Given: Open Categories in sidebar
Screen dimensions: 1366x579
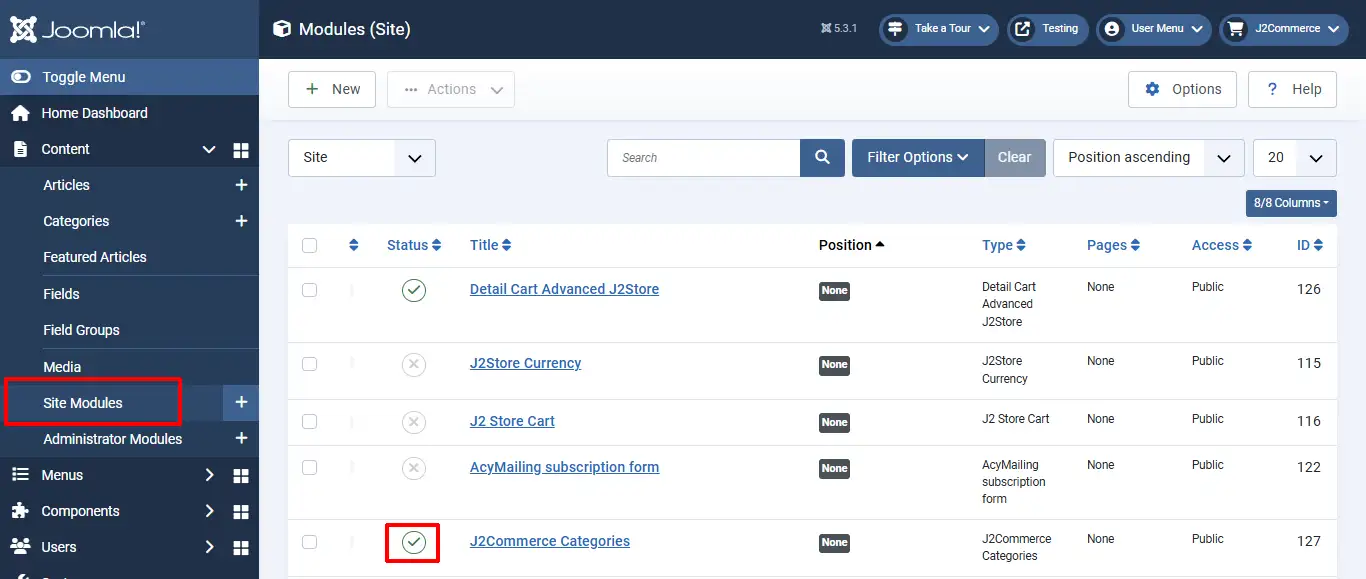Looking at the screenshot, I should tap(76, 221).
